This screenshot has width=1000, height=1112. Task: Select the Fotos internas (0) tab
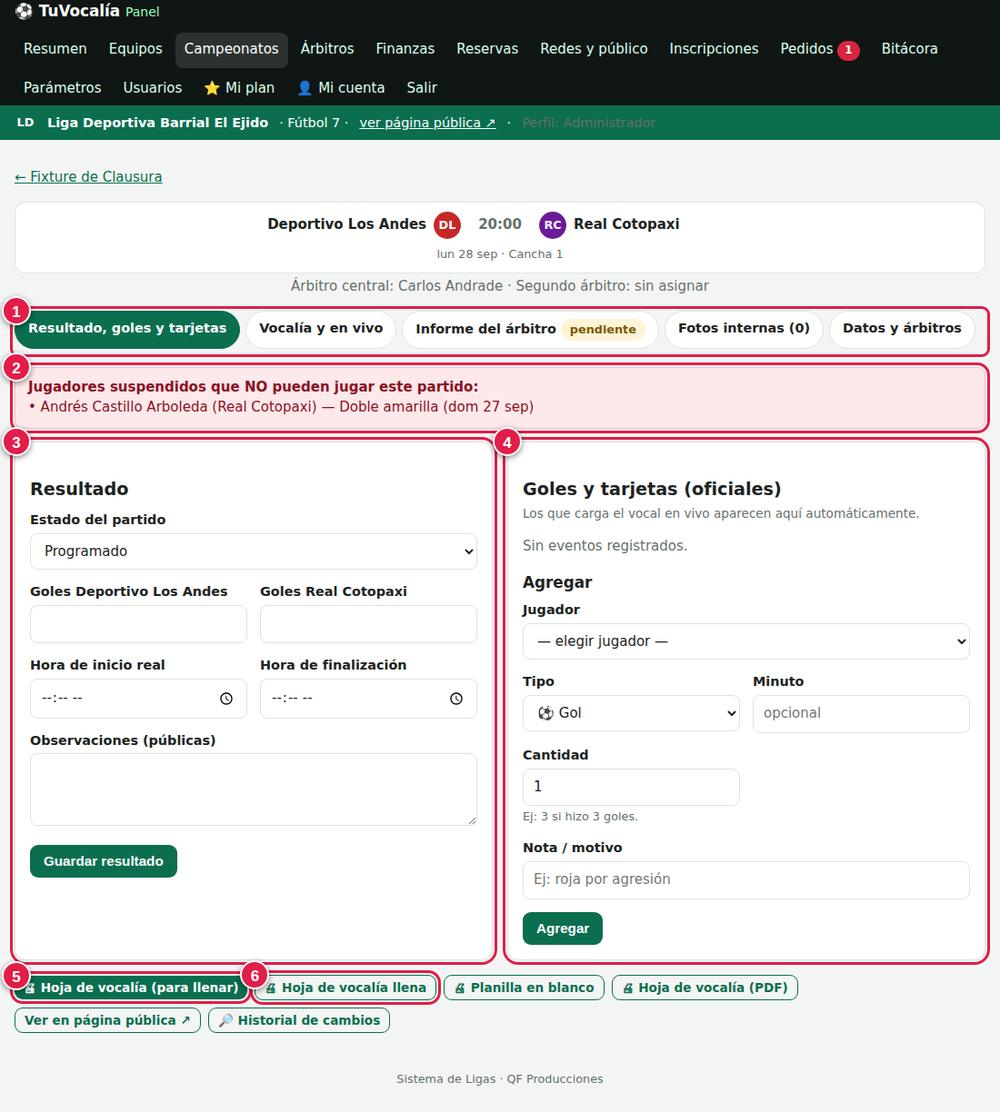tap(743, 328)
